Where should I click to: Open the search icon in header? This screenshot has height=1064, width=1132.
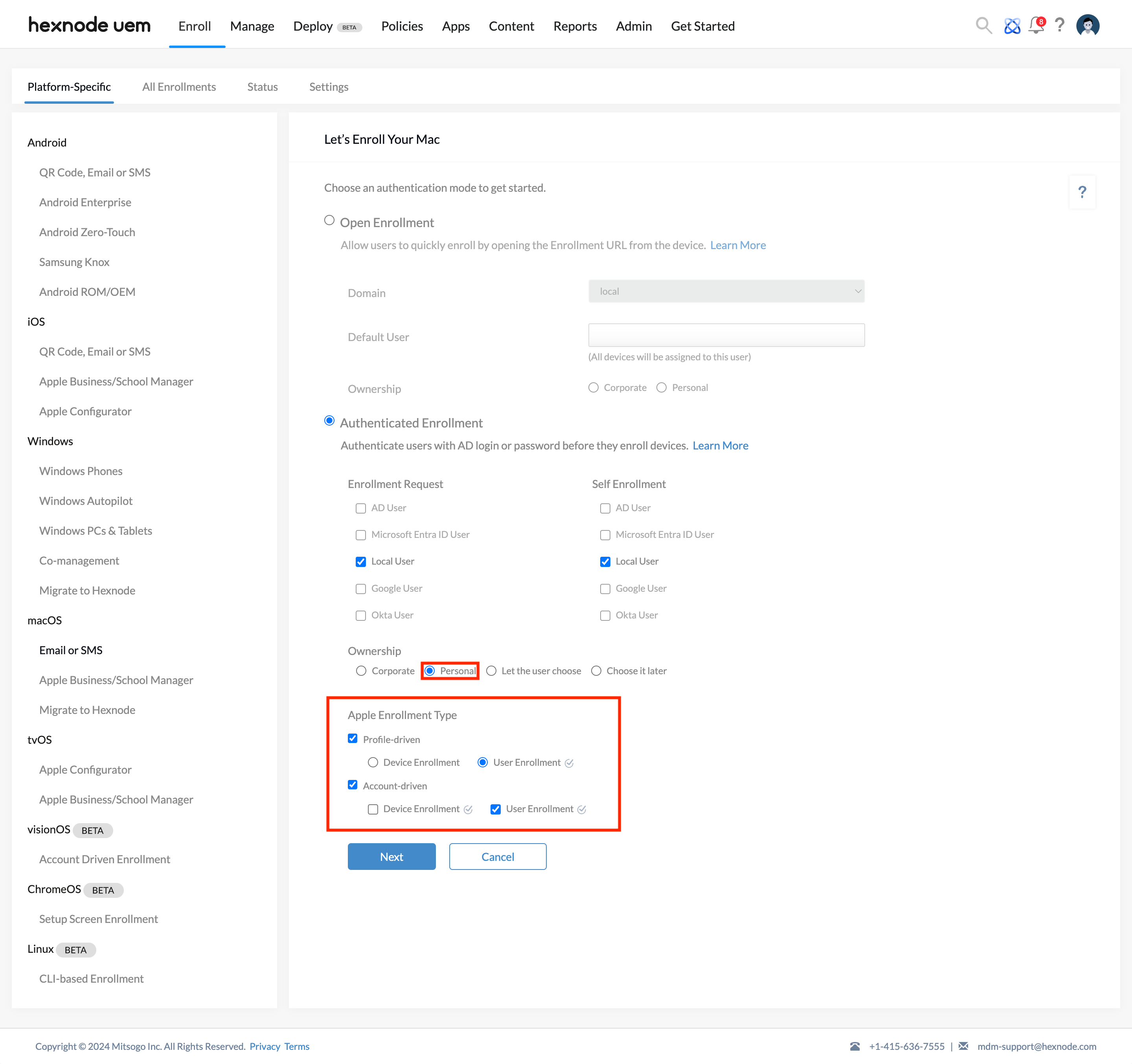click(x=983, y=26)
